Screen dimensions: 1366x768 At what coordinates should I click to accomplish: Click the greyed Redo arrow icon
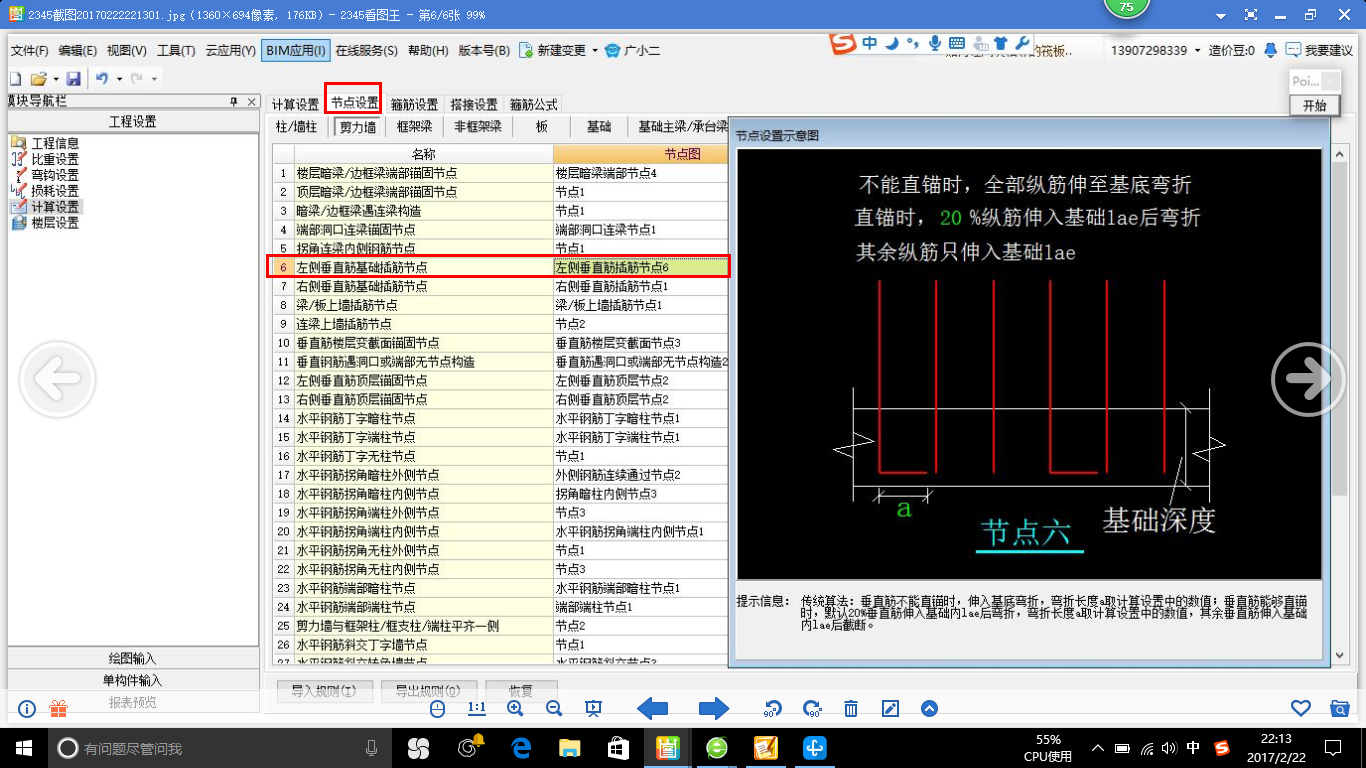[136, 78]
